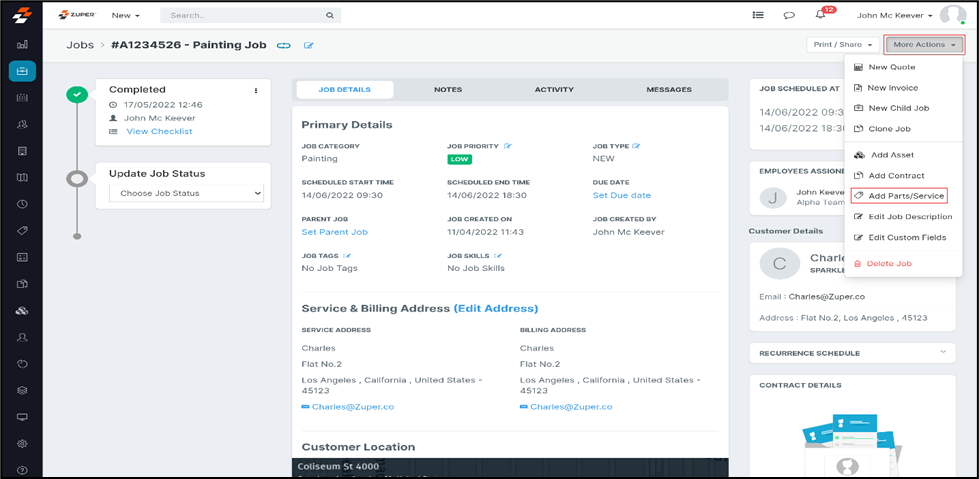
Task: Switch to the Activity tab
Action: click(554, 90)
